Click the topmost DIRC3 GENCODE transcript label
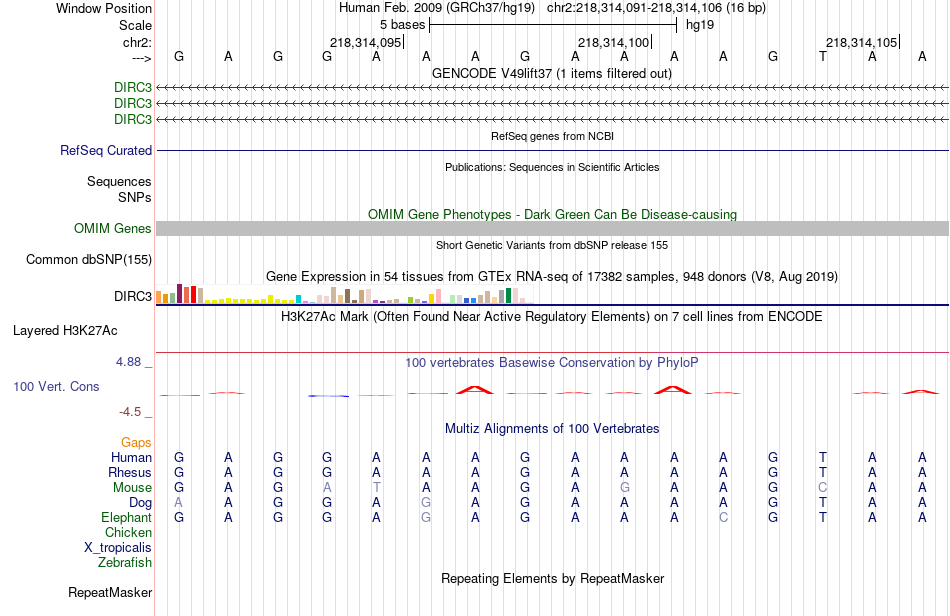Screen dimensions: 950x616 coord(133,87)
